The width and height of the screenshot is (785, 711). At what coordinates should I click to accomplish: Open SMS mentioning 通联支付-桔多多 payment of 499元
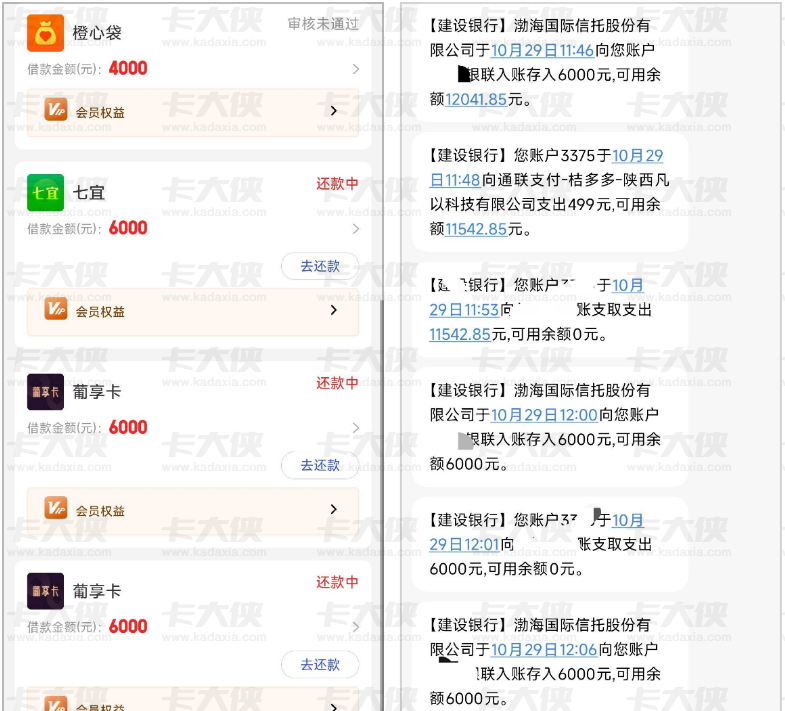tap(550, 192)
